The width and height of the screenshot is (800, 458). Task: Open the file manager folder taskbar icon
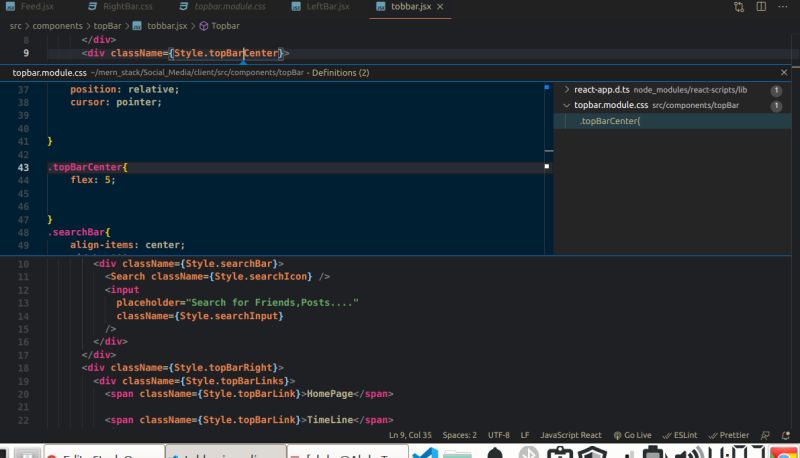(x=458, y=453)
